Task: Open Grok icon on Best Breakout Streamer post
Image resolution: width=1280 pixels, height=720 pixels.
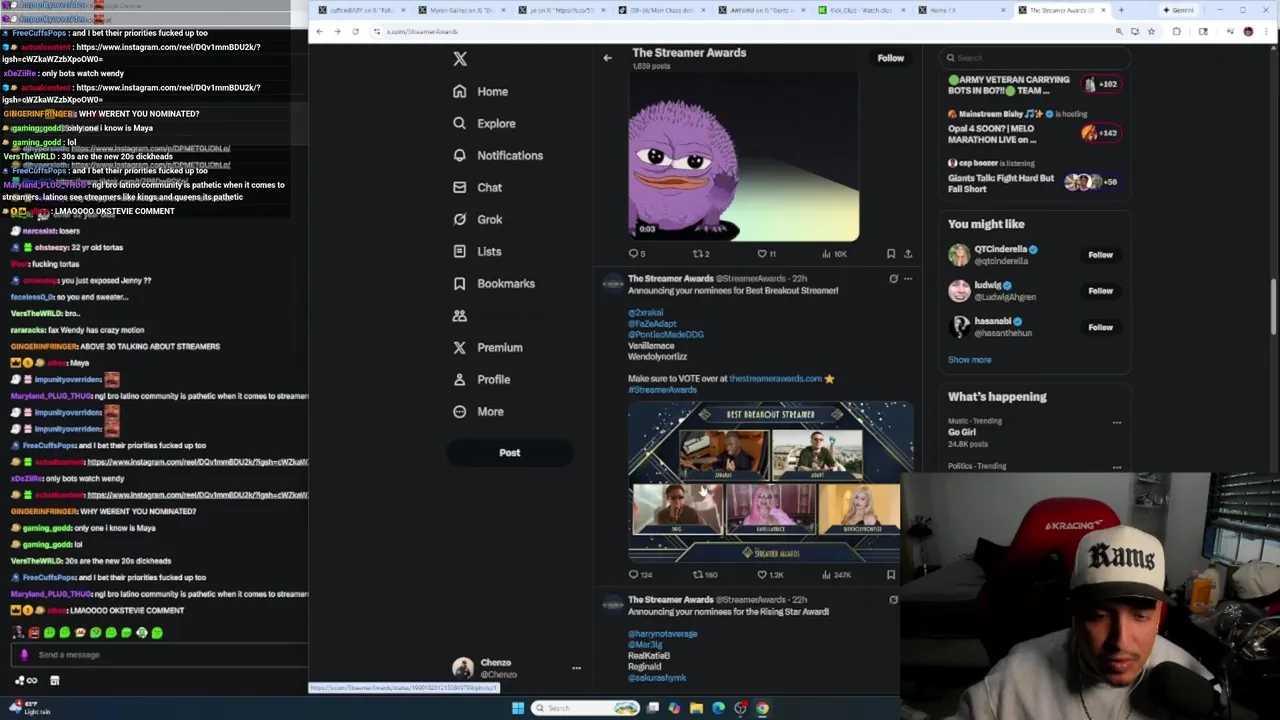Action: 893,279
